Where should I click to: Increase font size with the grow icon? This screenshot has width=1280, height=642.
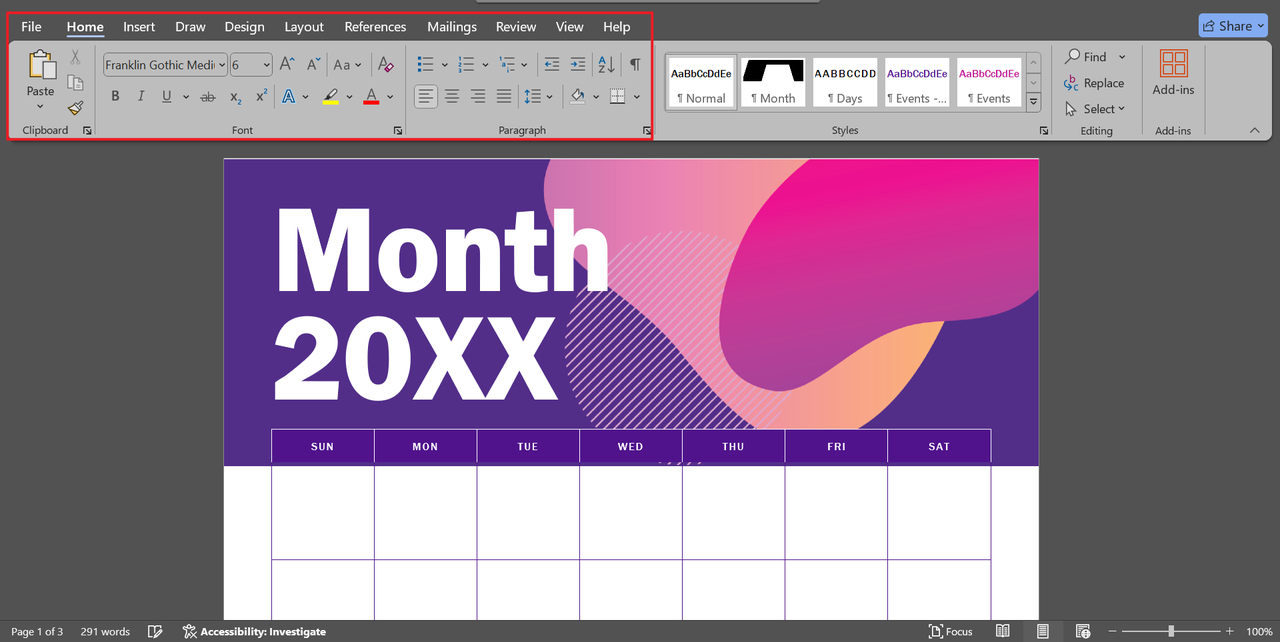click(287, 64)
